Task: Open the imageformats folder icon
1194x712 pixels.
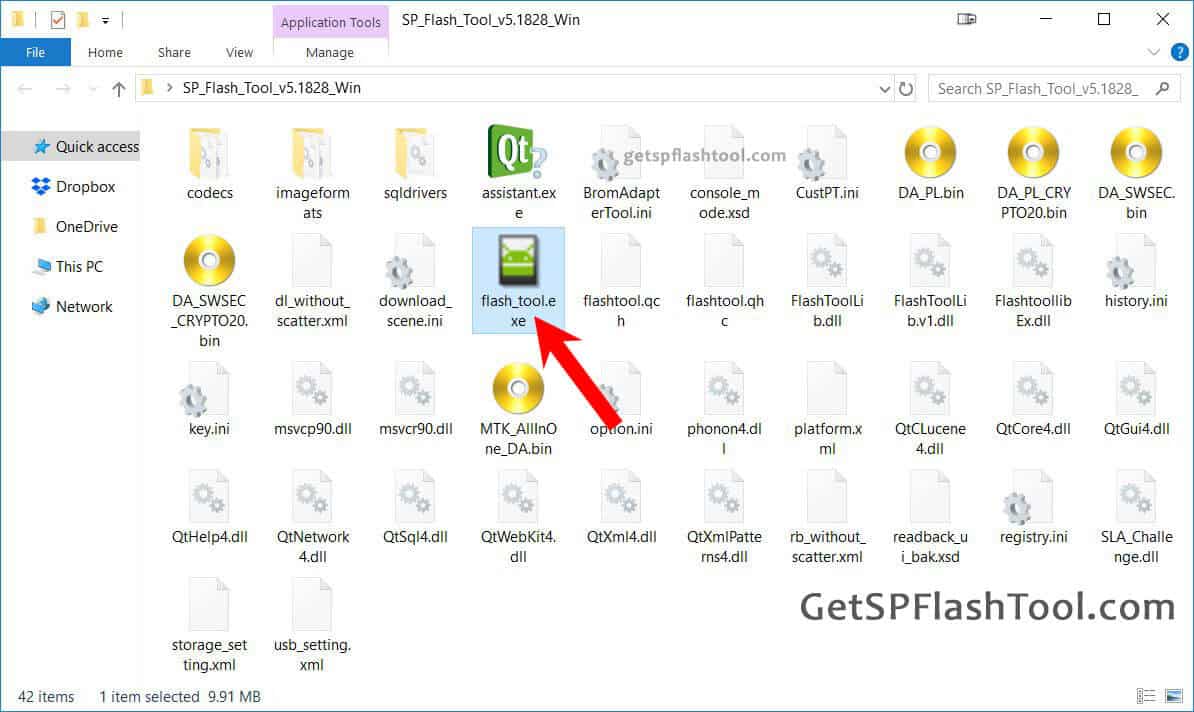Action: pos(312,153)
